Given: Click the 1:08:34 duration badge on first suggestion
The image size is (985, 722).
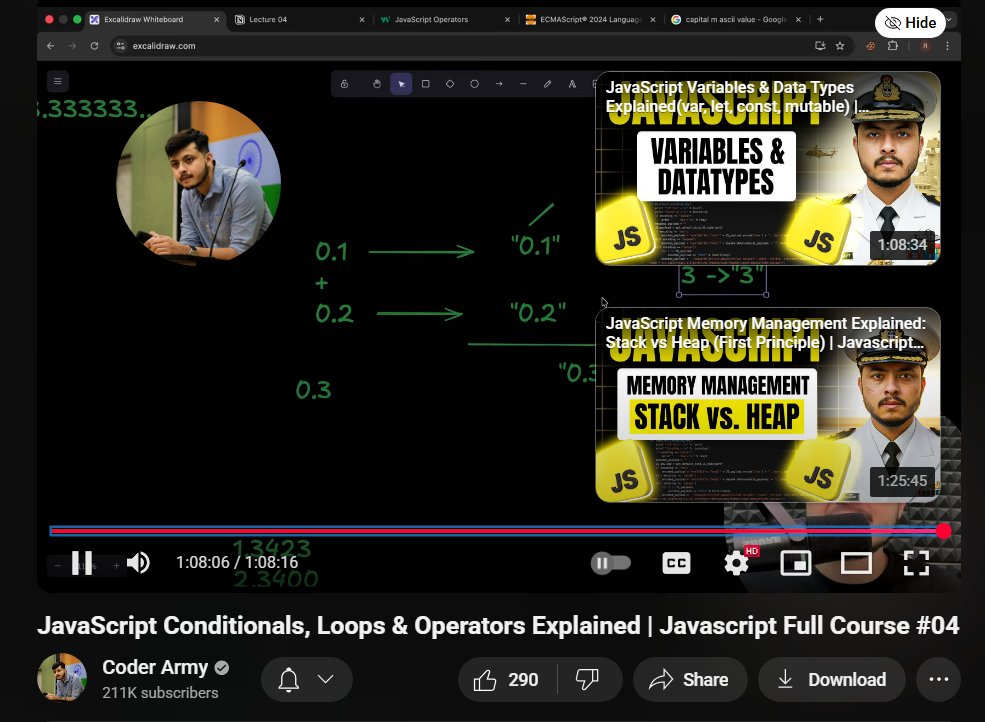Looking at the screenshot, I should point(902,244).
